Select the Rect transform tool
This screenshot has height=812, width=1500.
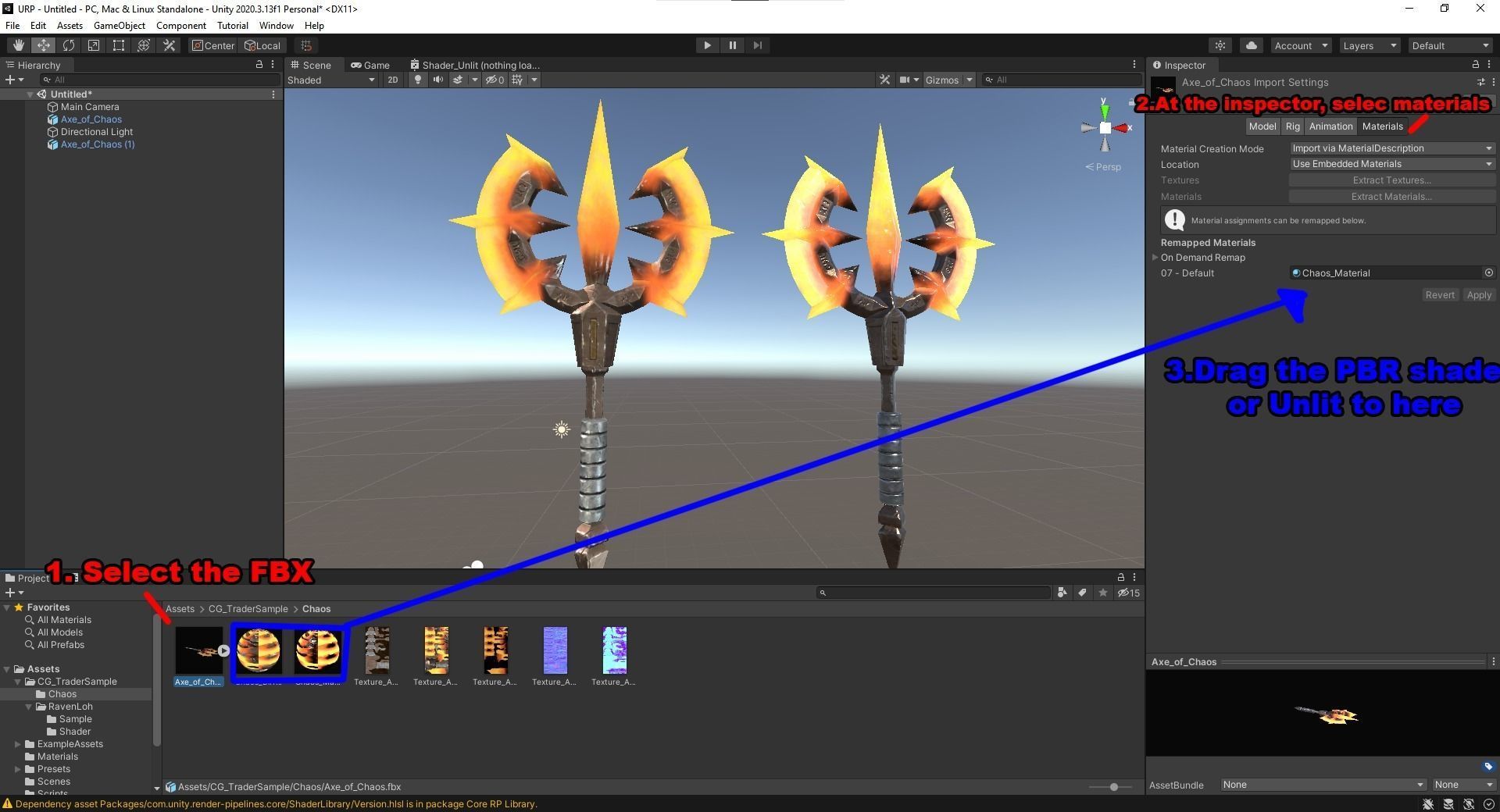[119, 45]
